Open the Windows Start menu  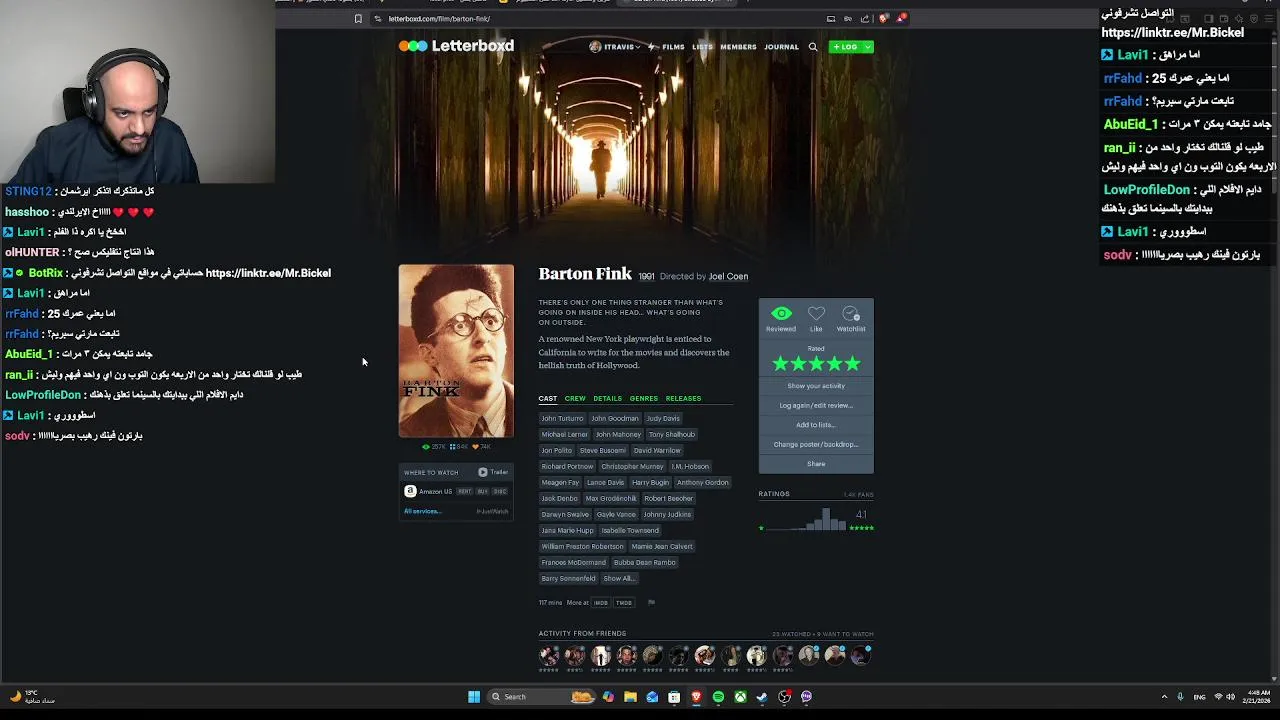click(474, 697)
